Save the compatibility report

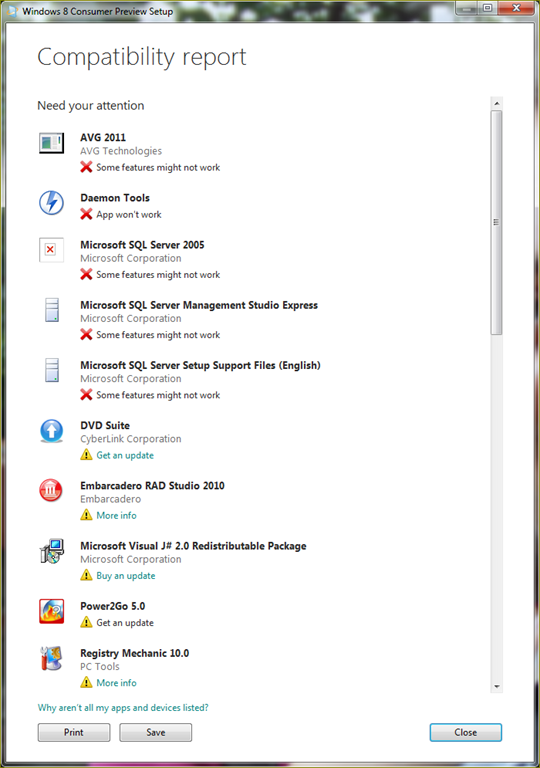(x=156, y=732)
